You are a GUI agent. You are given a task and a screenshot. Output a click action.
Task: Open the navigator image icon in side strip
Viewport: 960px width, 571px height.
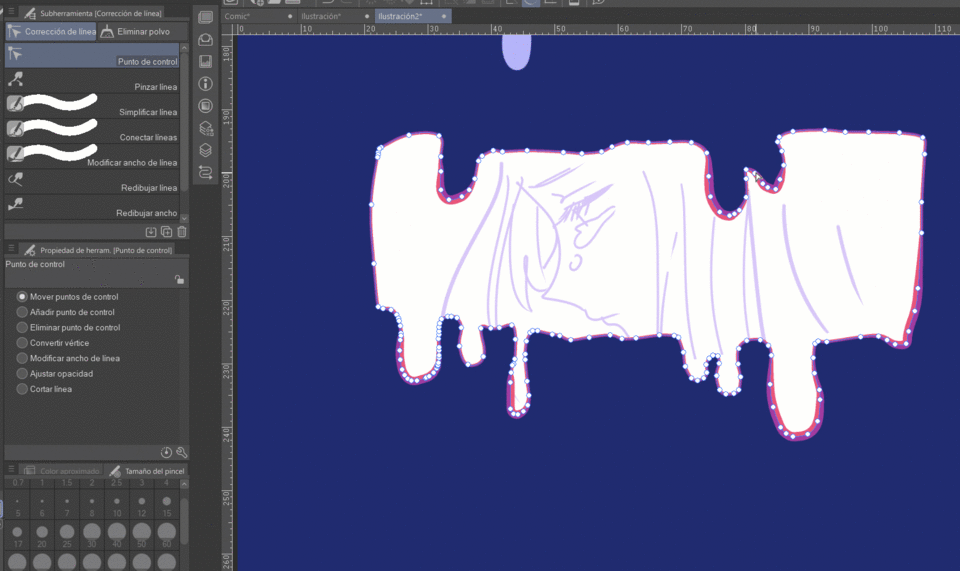[206, 61]
